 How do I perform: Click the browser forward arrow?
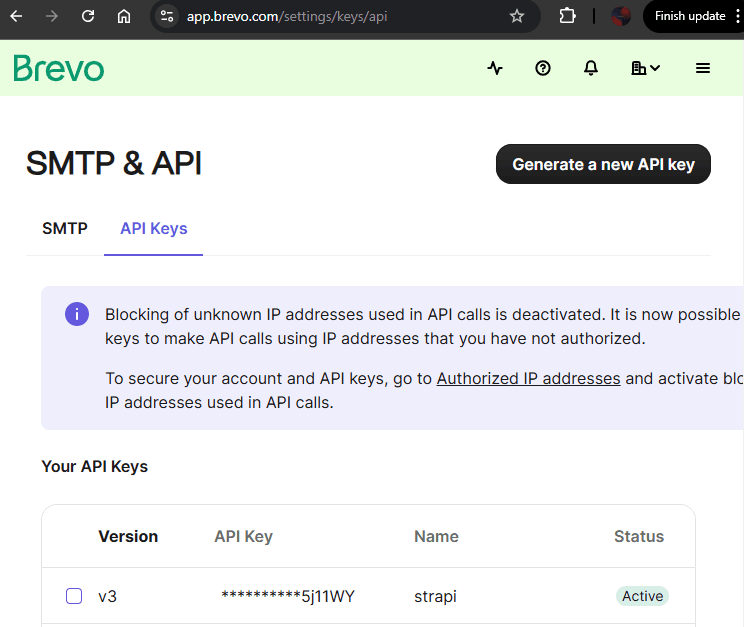point(51,16)
